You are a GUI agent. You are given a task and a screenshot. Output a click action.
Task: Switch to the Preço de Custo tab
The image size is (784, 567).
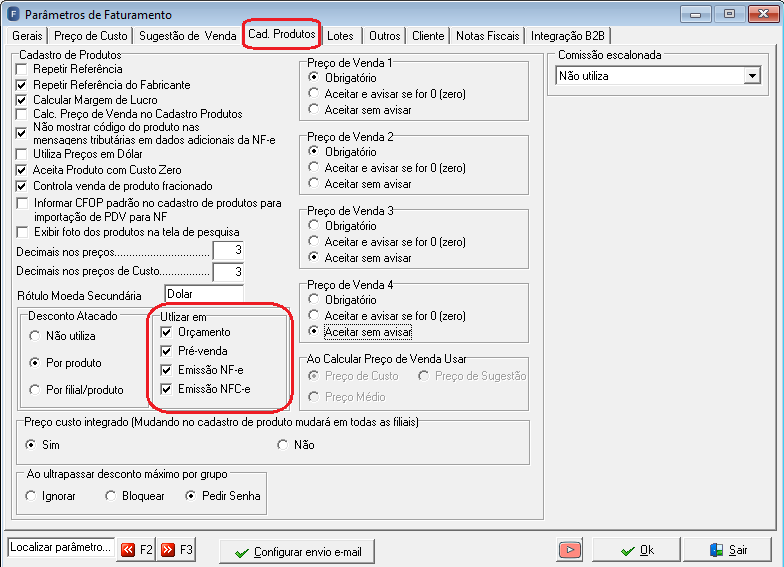[90, 36]
